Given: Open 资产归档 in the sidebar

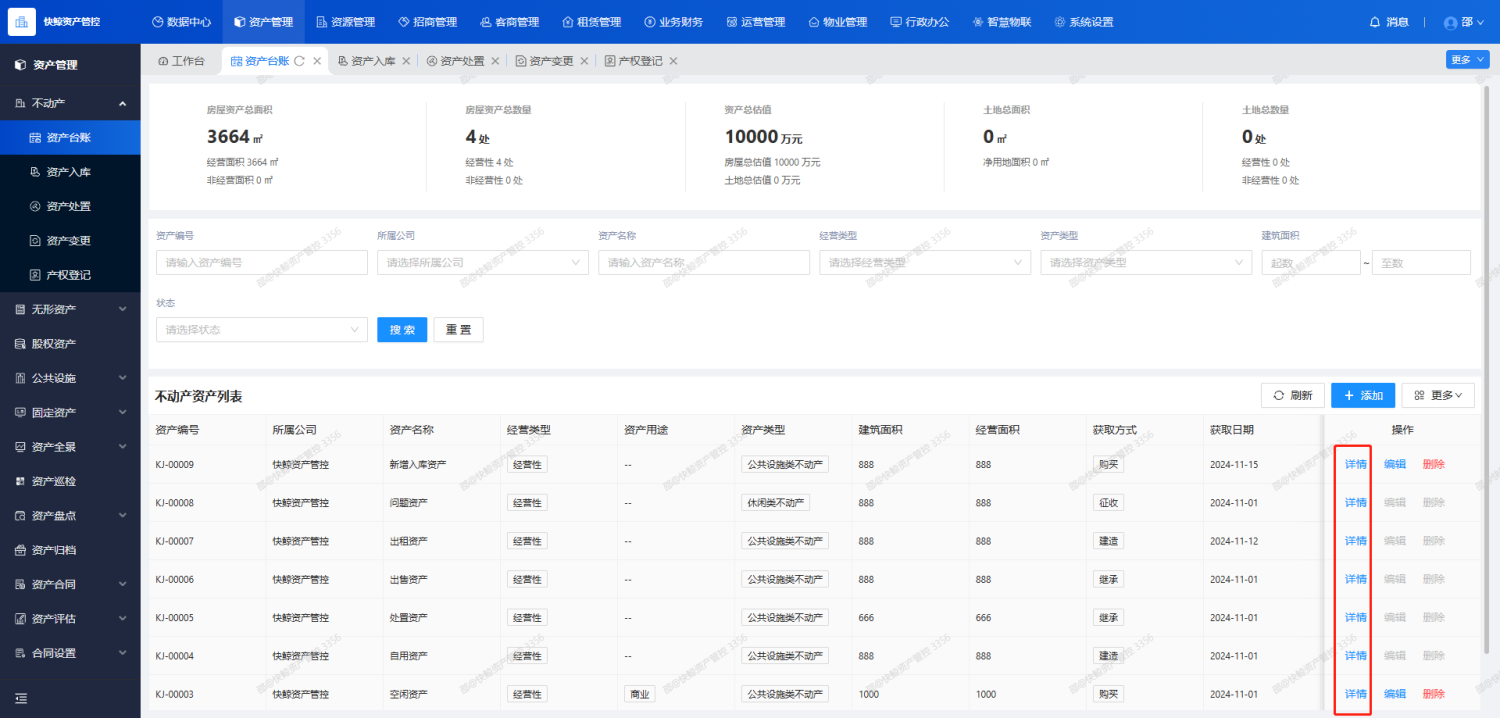Looking at the screenshot, I should click(x=70, y=550).
